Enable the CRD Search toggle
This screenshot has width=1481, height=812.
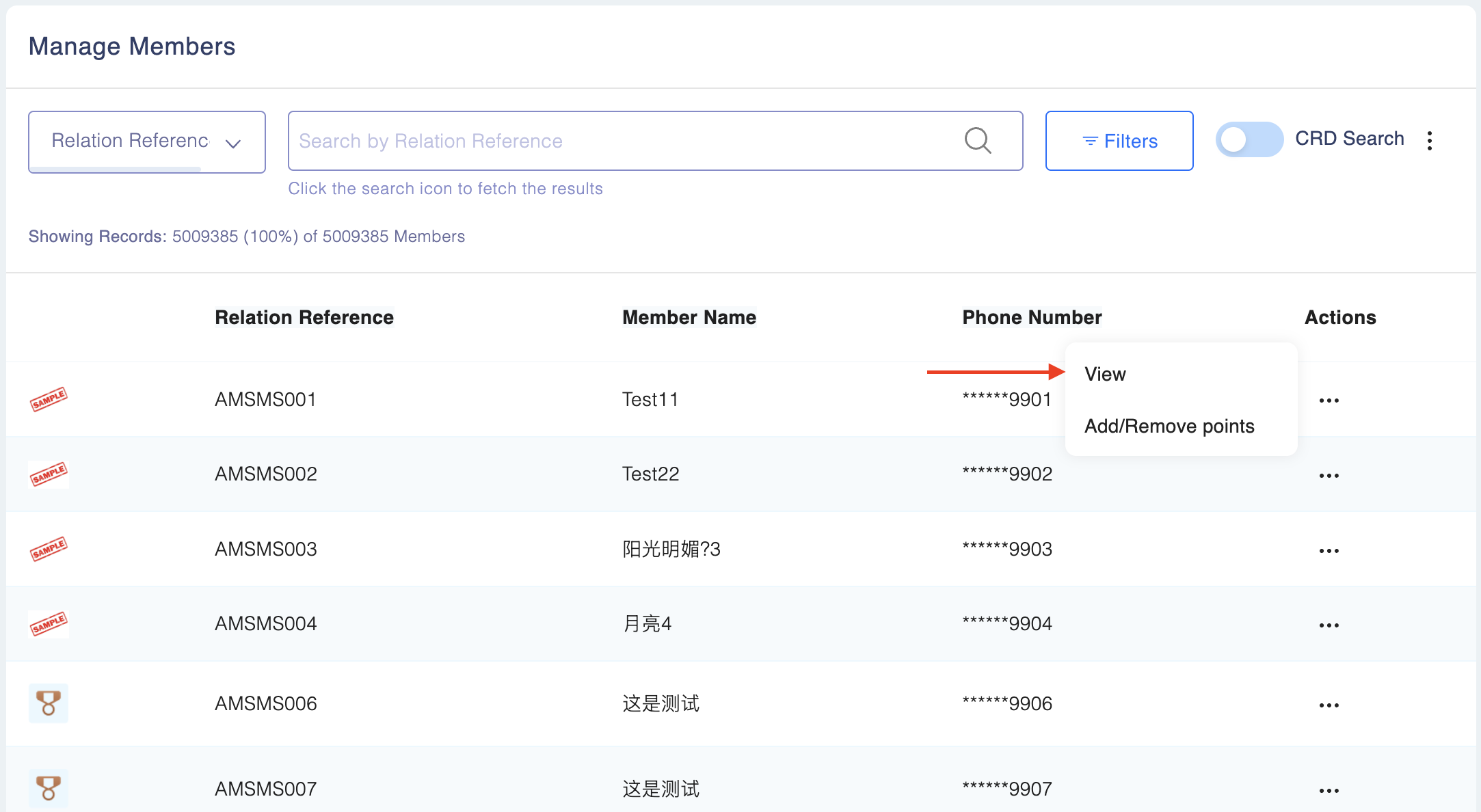tap(1249, 140)
